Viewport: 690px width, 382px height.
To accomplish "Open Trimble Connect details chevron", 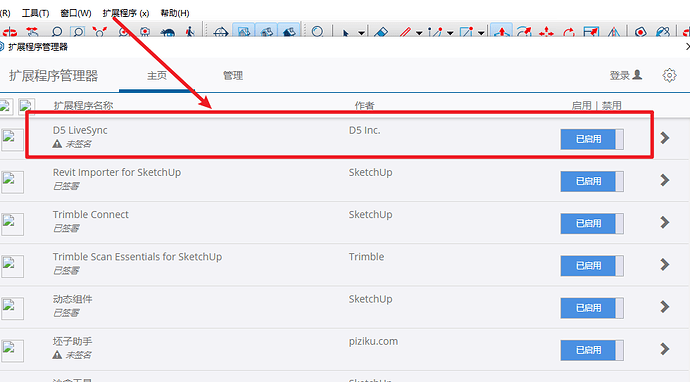I will (665, 222).
